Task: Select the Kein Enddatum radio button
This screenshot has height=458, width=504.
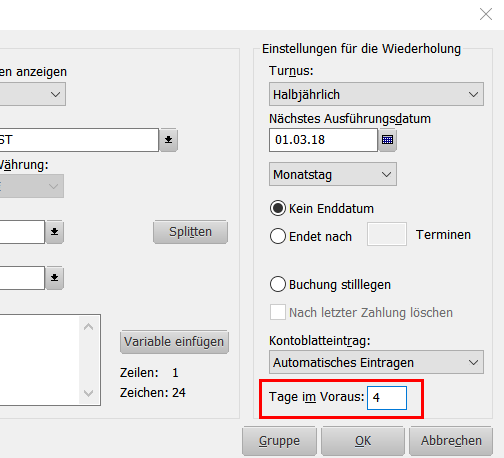Action: 278,208
